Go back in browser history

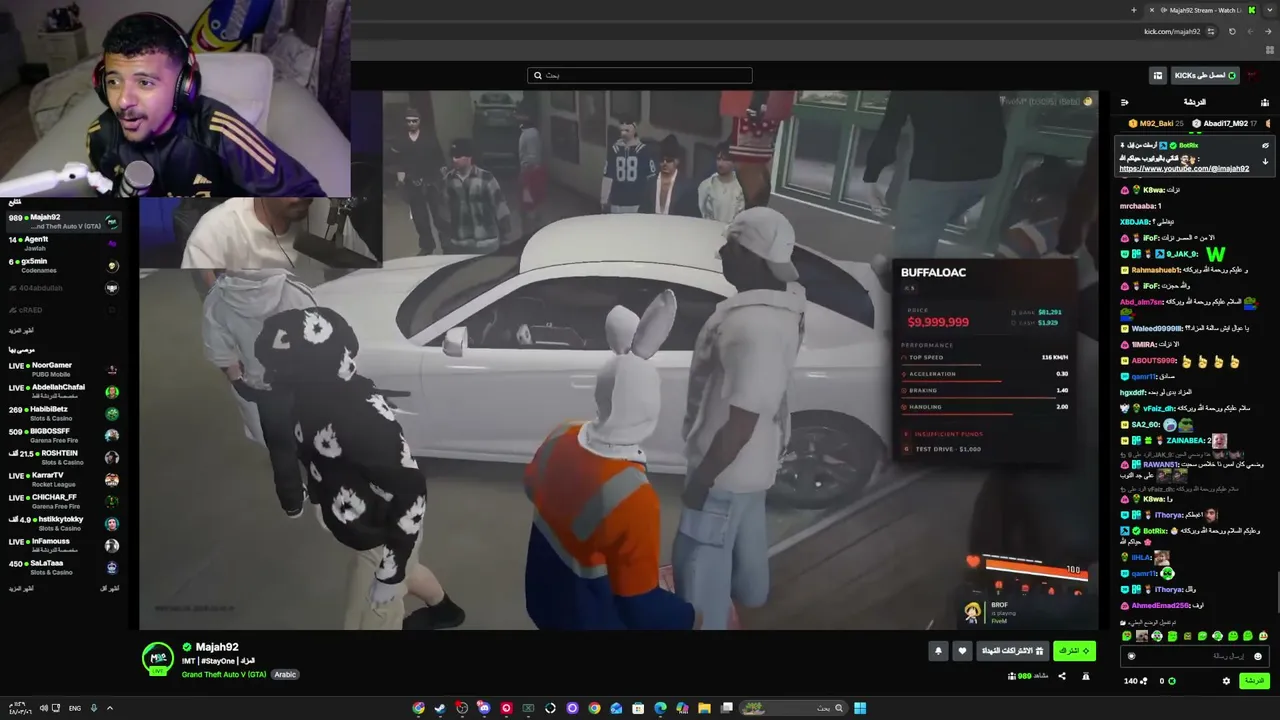pos(1268,31)
